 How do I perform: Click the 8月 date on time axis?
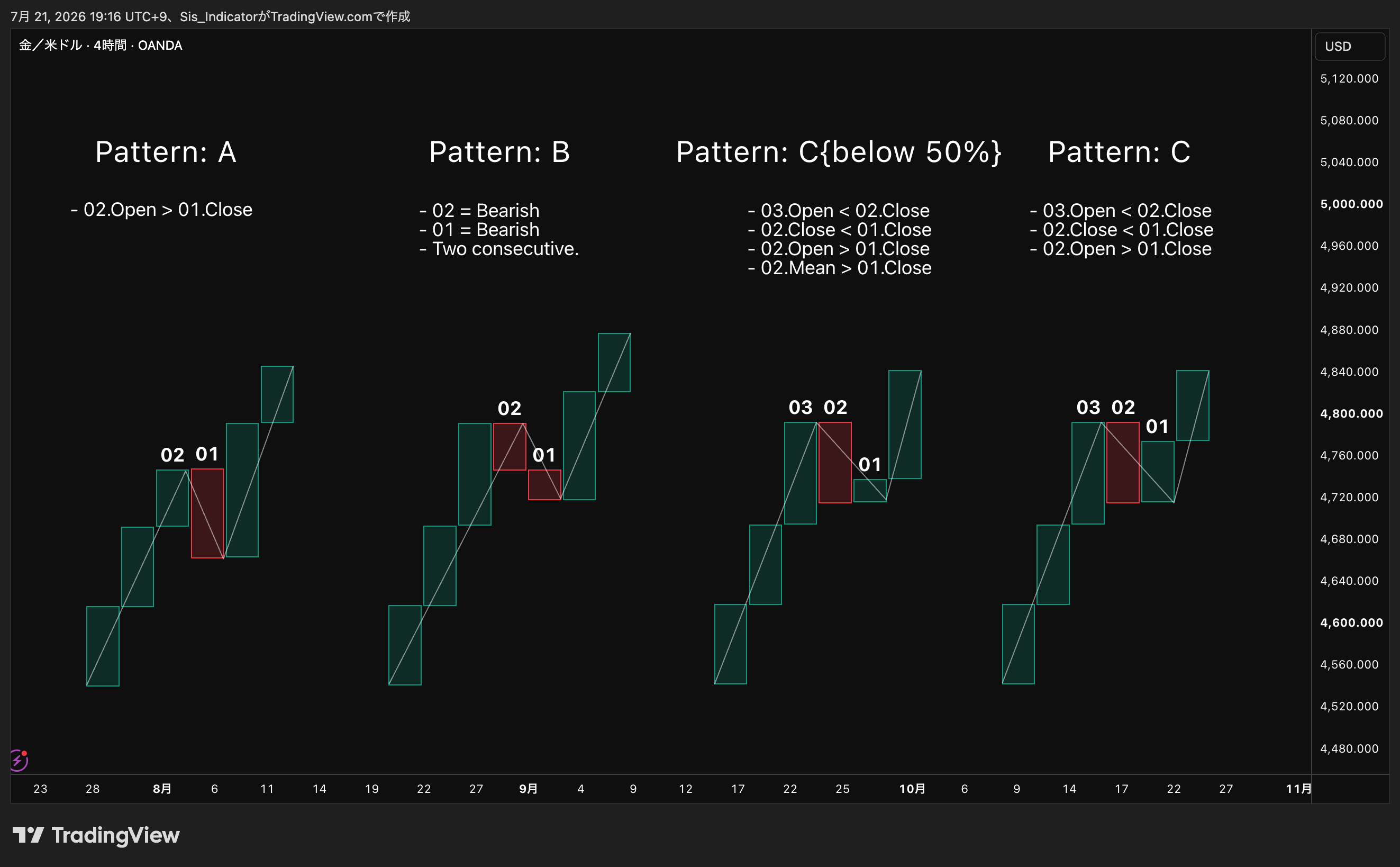coord(162,789)
